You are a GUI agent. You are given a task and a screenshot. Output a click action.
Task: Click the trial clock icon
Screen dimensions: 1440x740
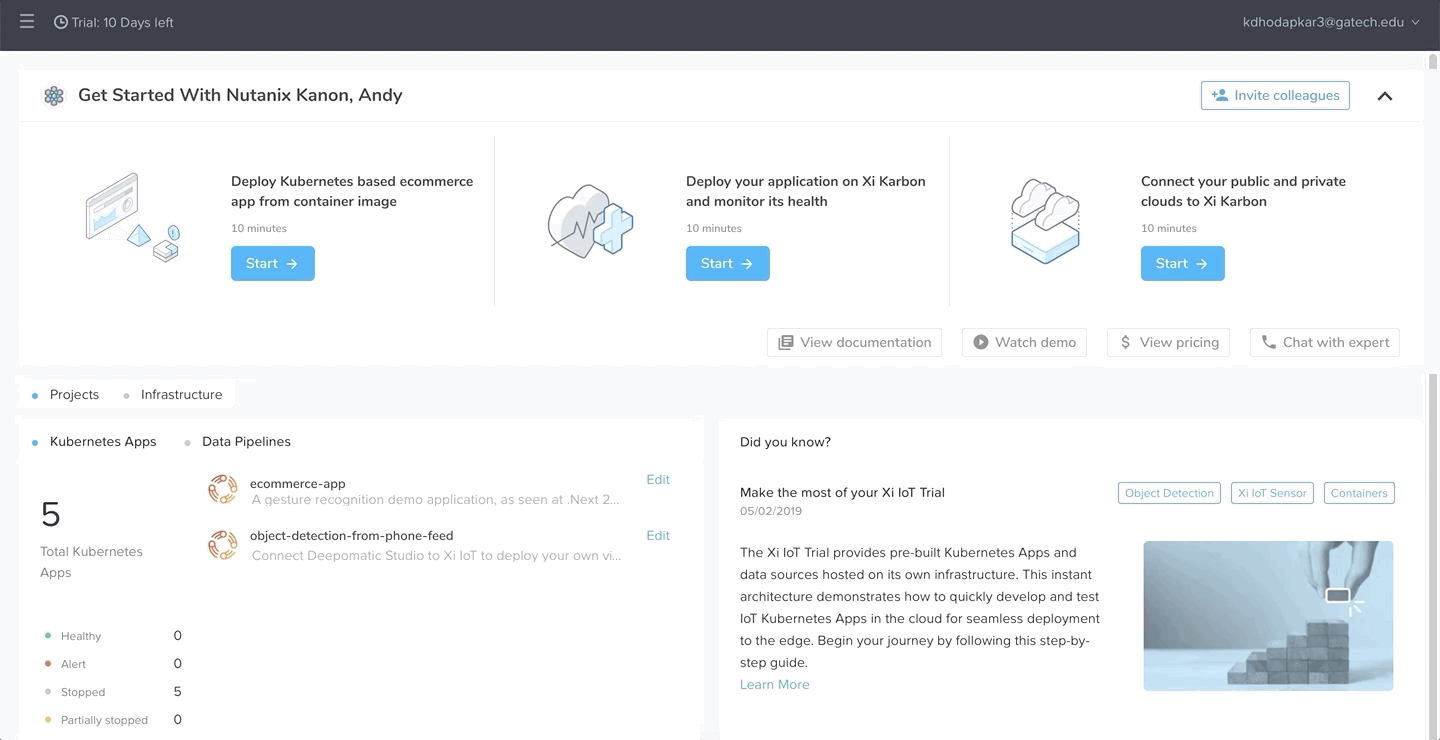(x=61, y=22)
